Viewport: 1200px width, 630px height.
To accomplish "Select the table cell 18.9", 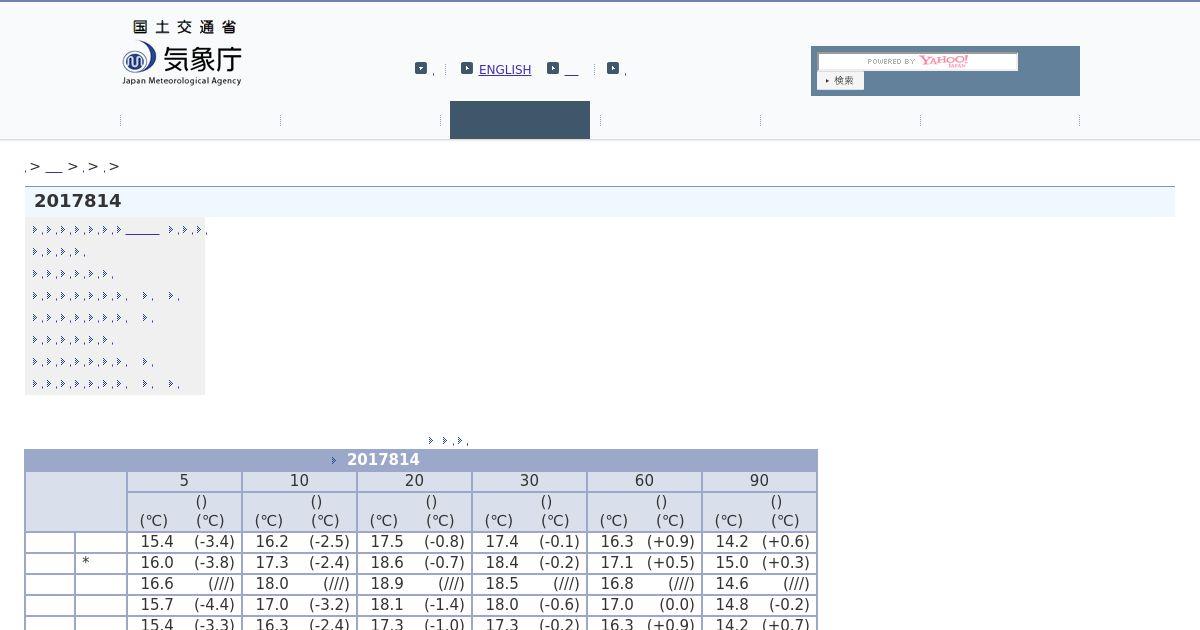I will click(387, 584).
